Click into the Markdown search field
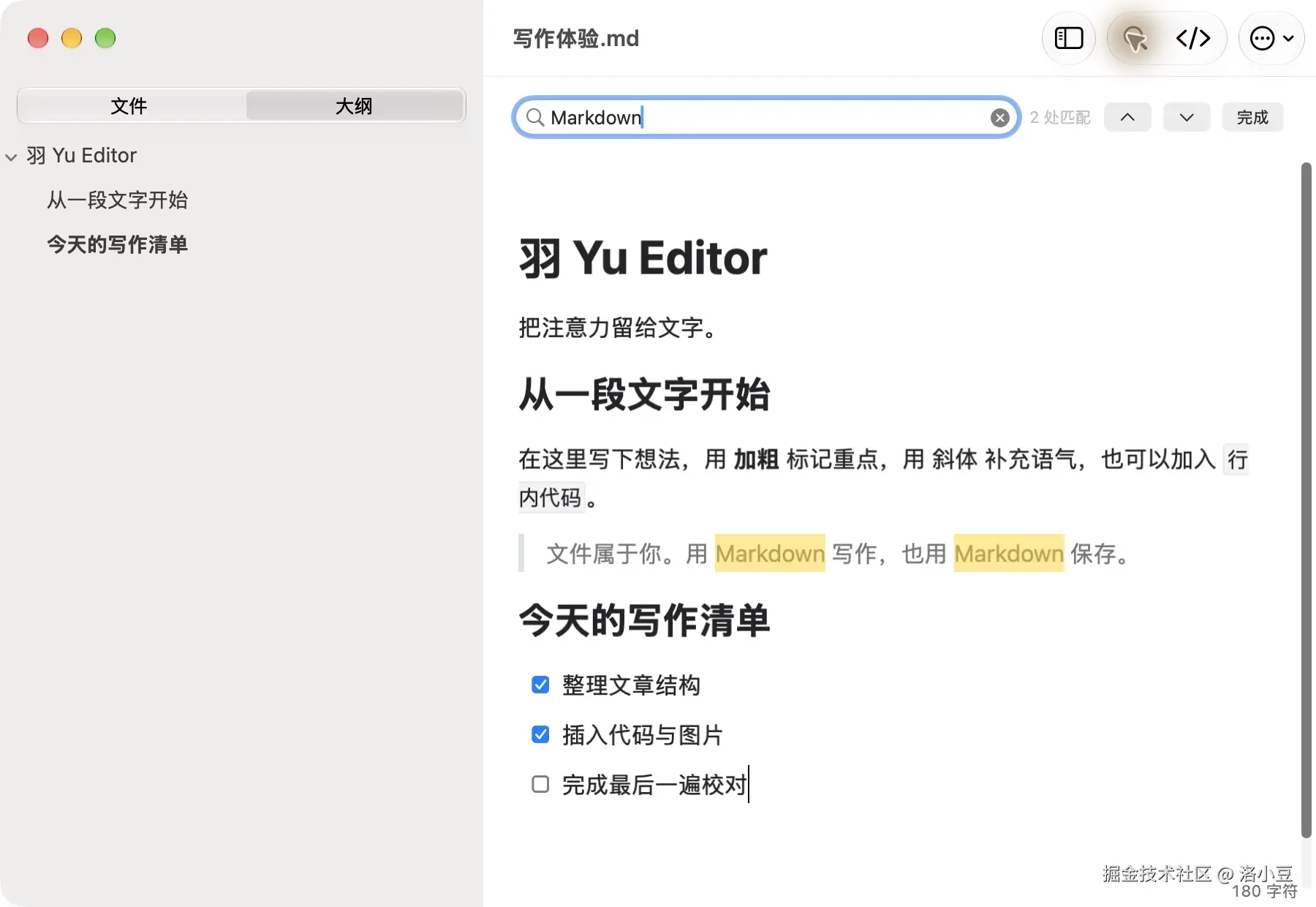 click(x=768, y=117)
